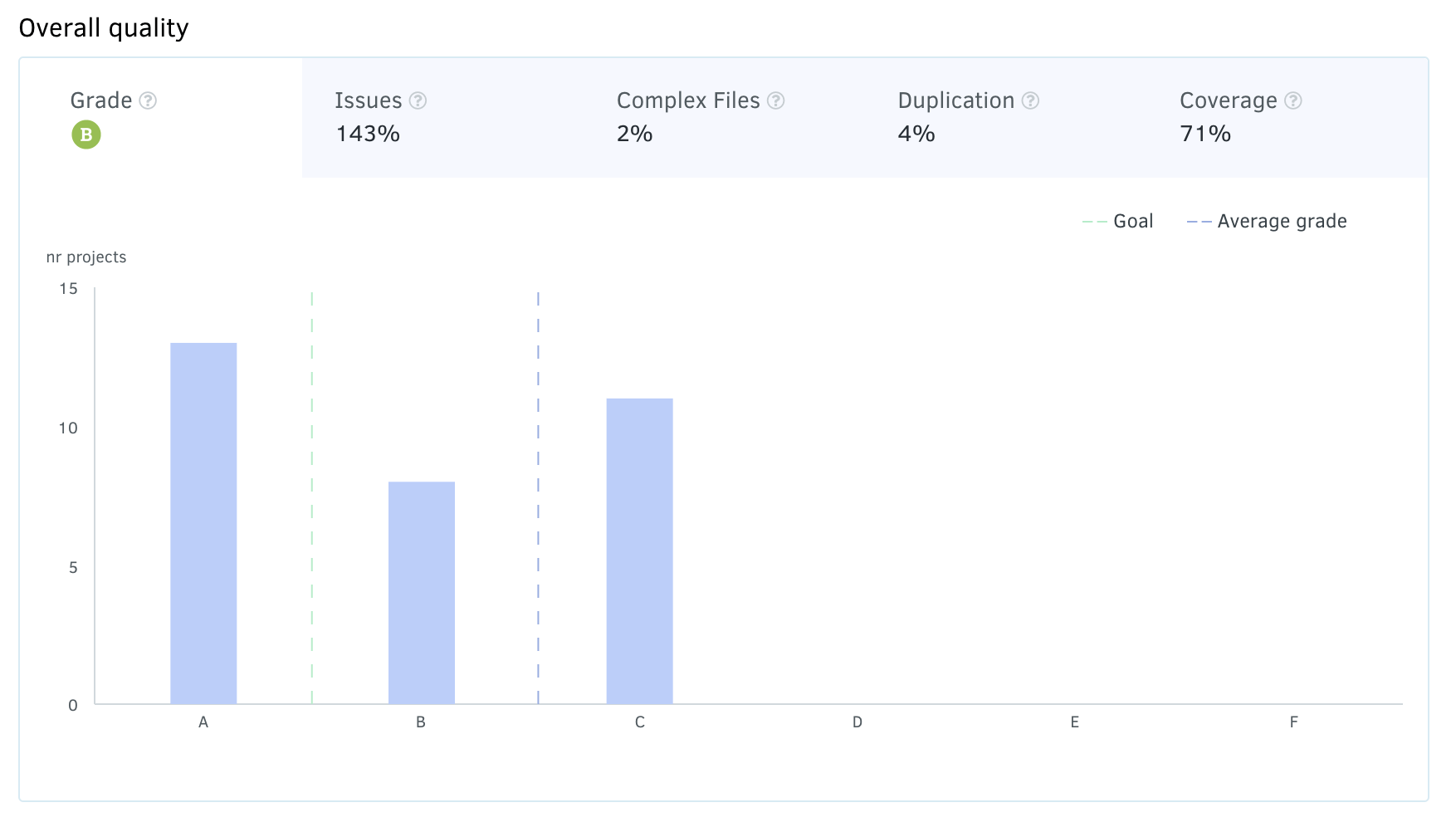Click the question mark next to Duplication
The height and width of the screenshot is (827, 1456).
(x=1030, y=100)
